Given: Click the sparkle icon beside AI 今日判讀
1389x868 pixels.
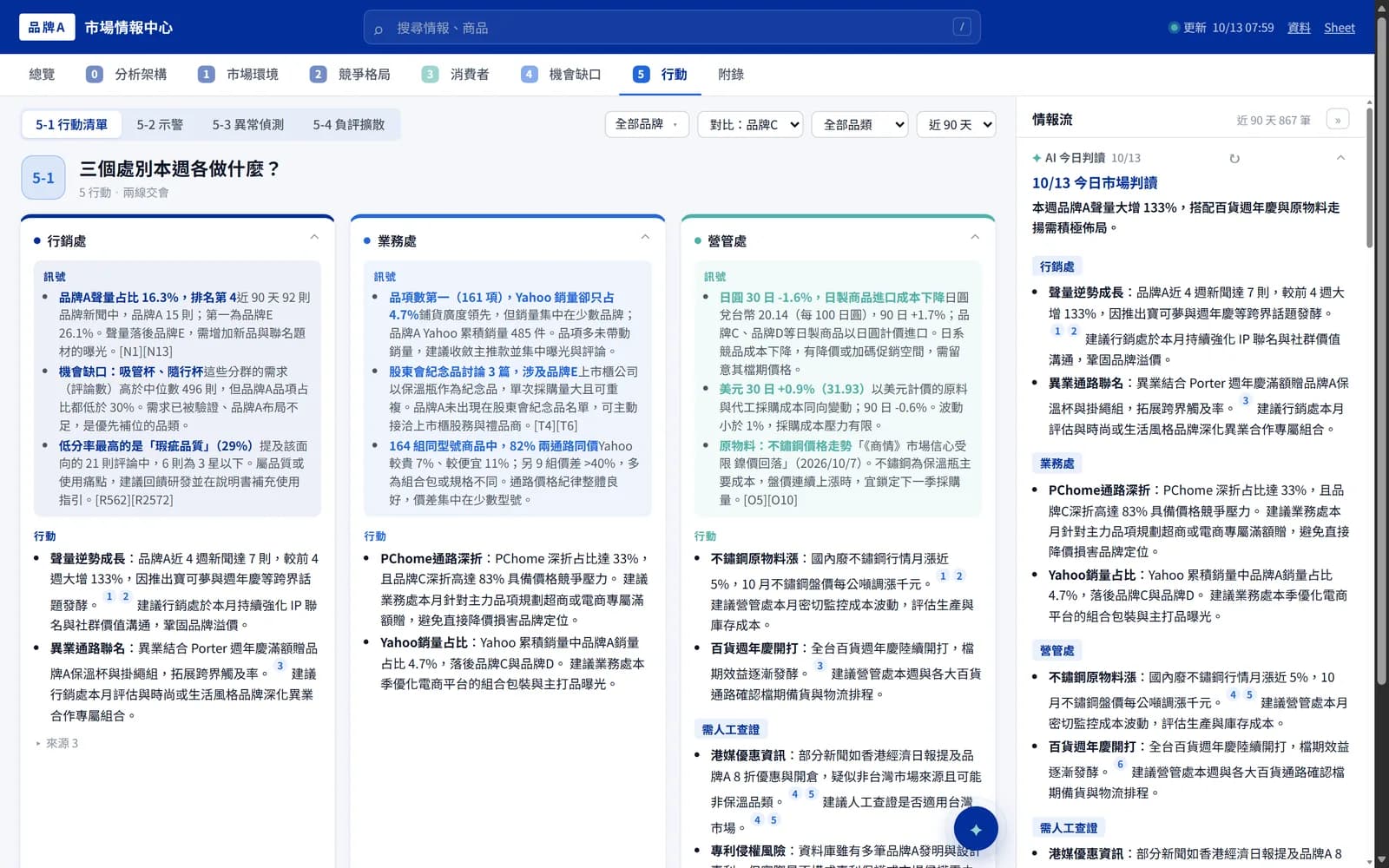Looking at the screenshot, I should 1037,158.
